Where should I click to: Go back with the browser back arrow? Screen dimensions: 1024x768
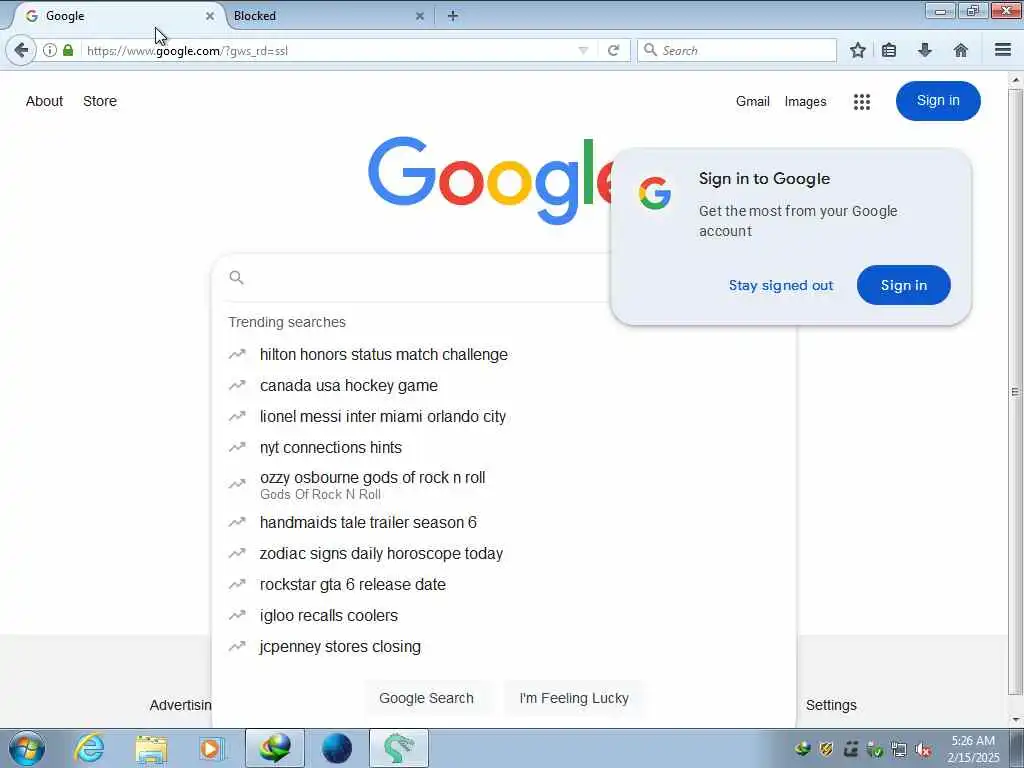[x=21, y=50]
